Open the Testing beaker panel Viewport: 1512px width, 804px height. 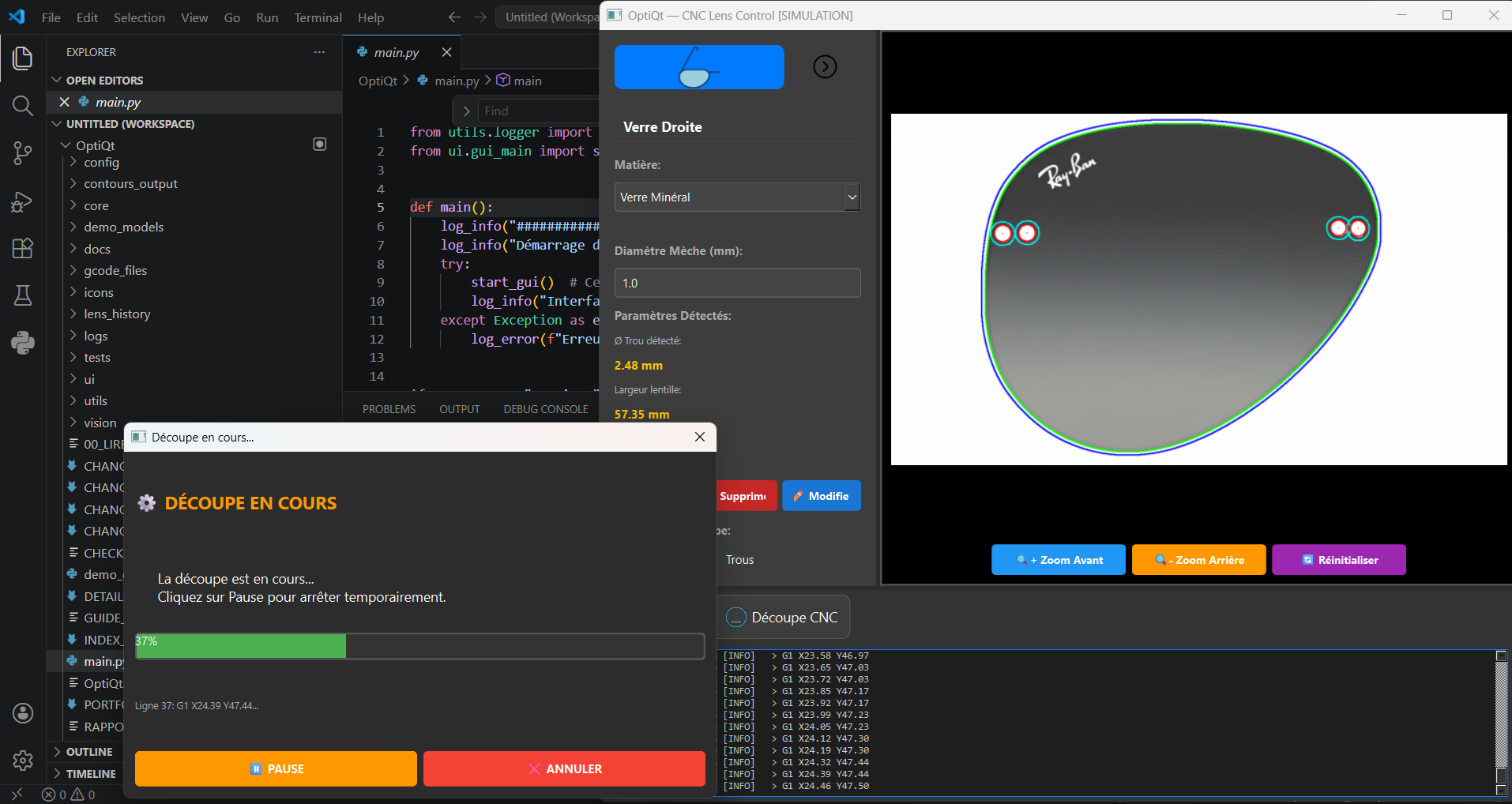click(x=22, y=295)
